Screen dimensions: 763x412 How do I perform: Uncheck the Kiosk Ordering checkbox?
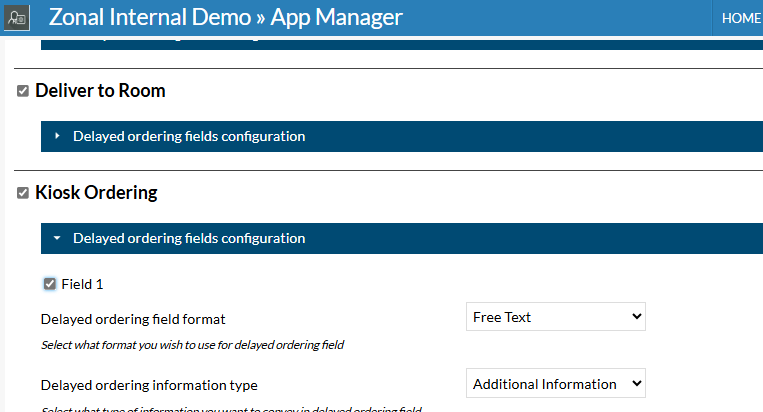(23, 193)
